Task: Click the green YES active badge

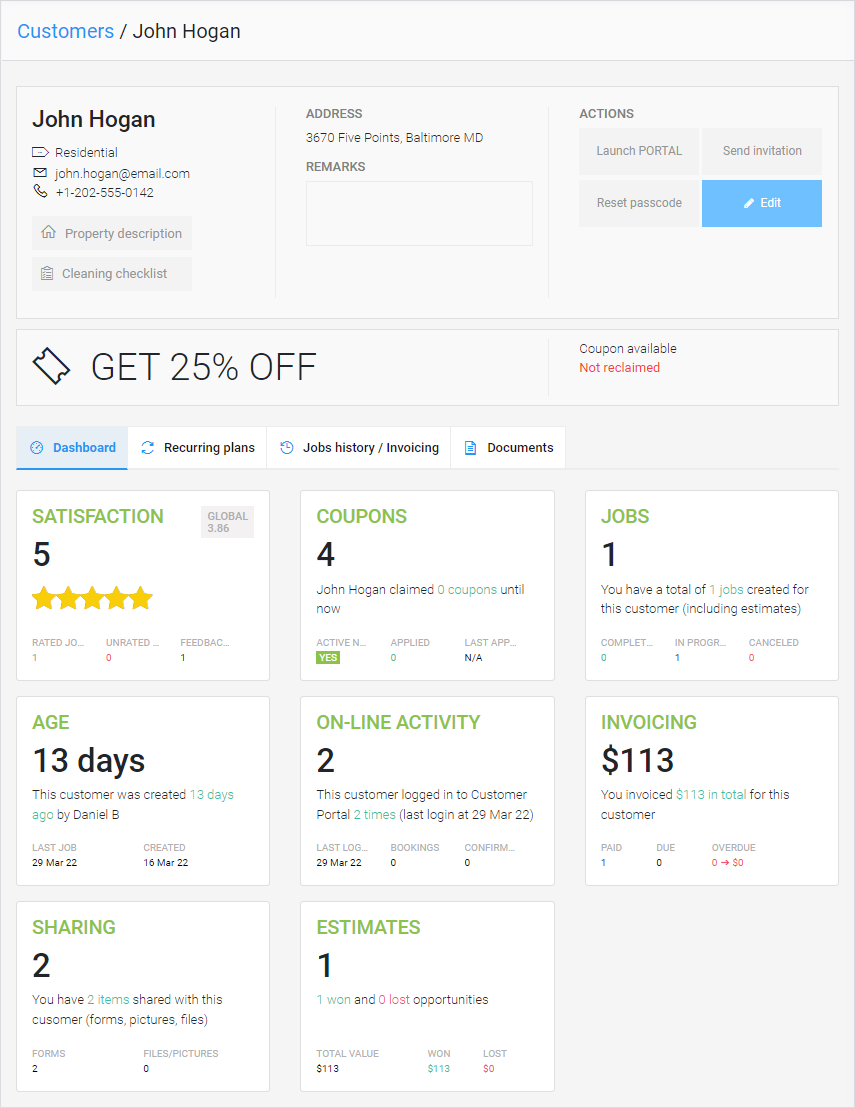Action: (x=328, y=658)
